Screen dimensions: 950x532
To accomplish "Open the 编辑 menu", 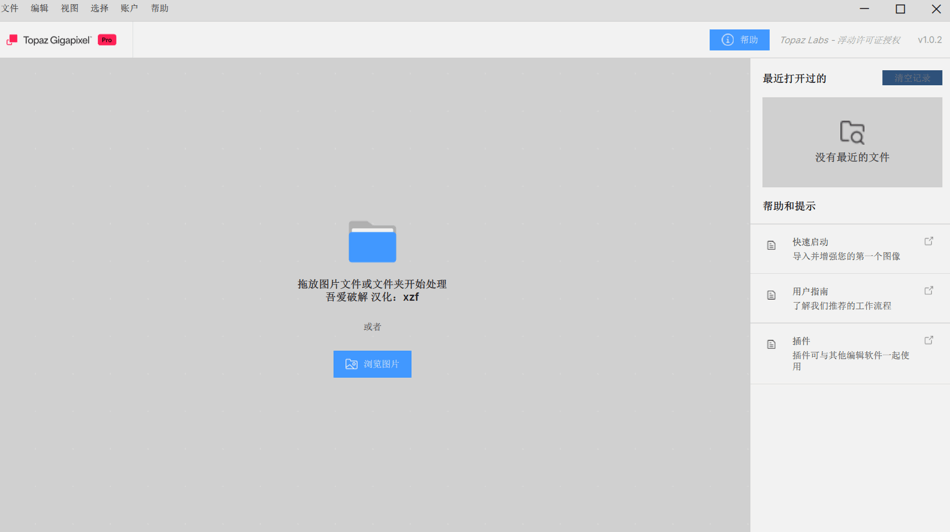I will coord(39,8).
